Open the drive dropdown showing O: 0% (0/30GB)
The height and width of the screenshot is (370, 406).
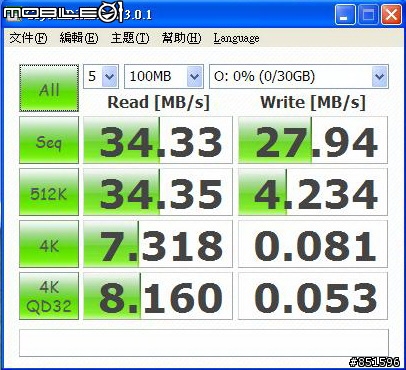(x=299, y=76)
